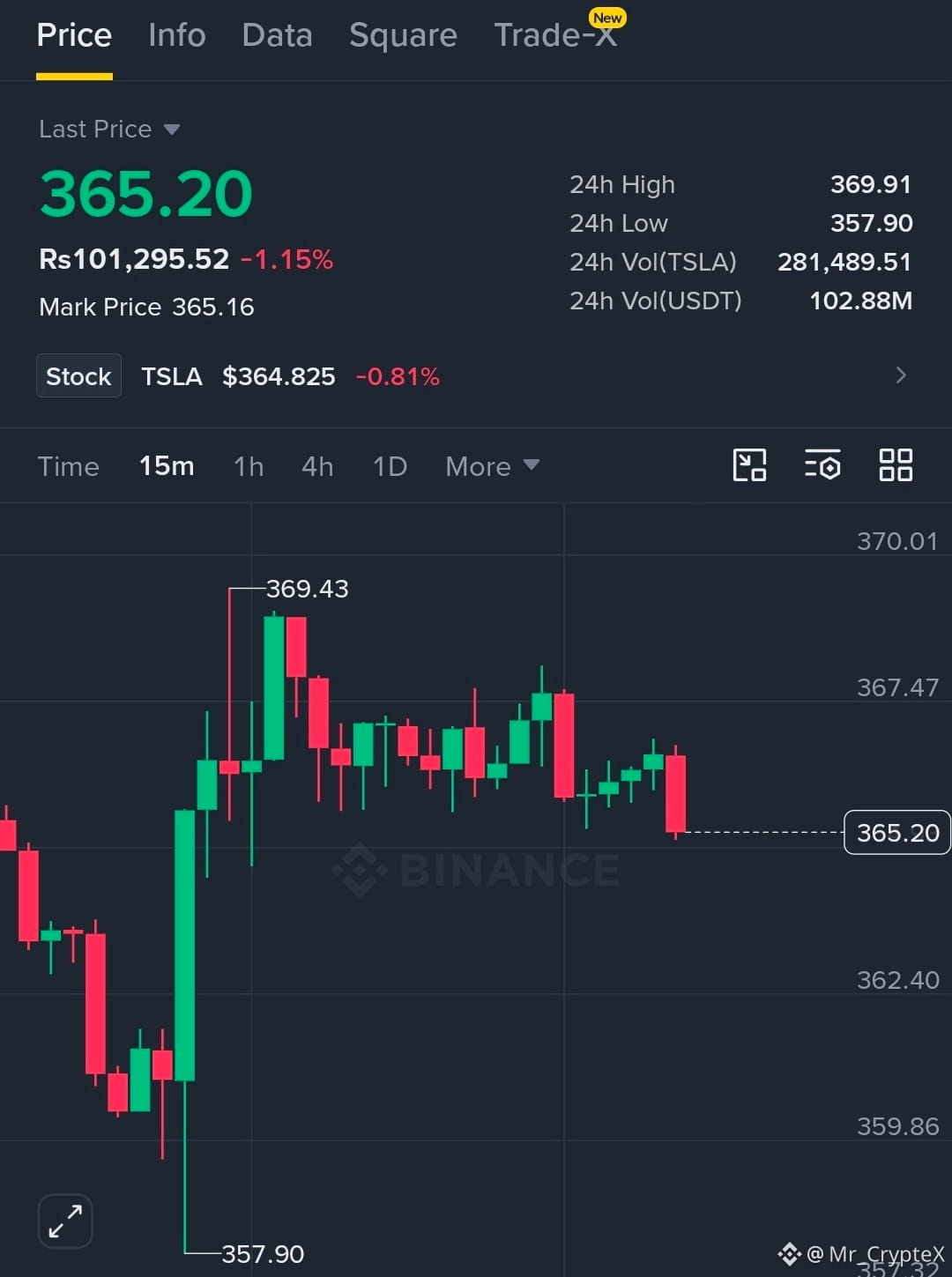Open the four-square grid layout icon
The height and width of the screenshot is (1277, 952).
pos(896,464)
